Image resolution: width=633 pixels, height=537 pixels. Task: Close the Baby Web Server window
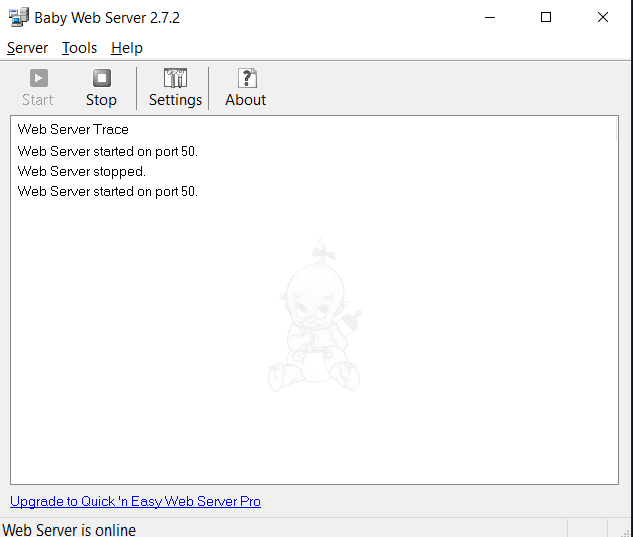coord(603,17)
